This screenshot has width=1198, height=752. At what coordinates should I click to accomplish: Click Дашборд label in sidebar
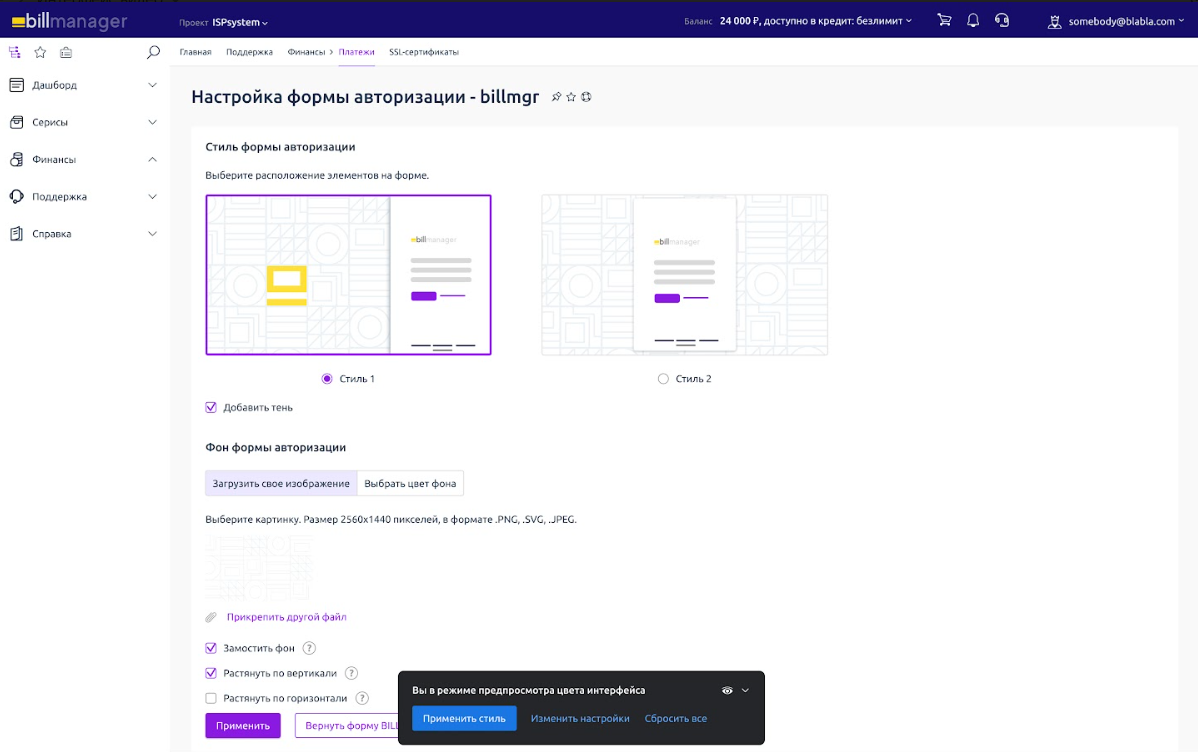(x=54, y=85)
